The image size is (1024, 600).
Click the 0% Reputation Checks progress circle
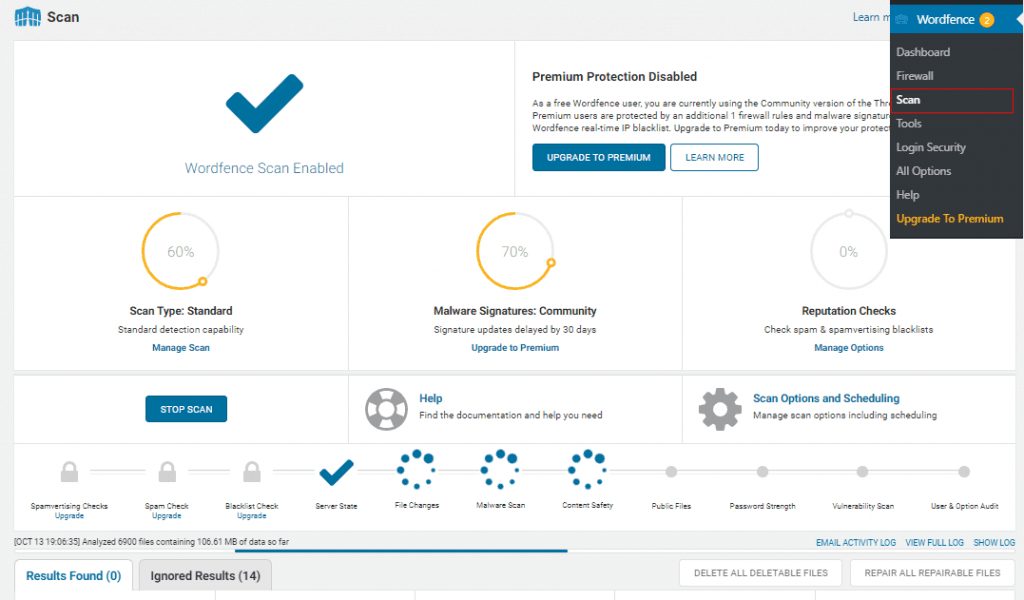coord(849,251)
